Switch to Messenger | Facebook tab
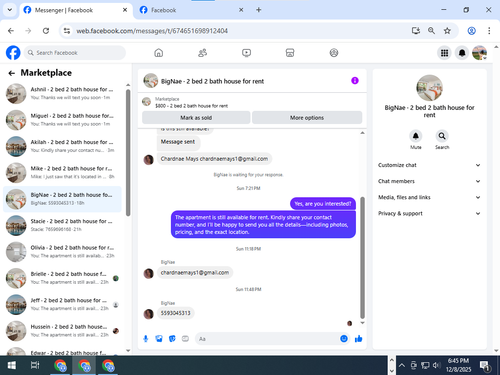Viewport: 500px width, 375px height. (75, 10)
